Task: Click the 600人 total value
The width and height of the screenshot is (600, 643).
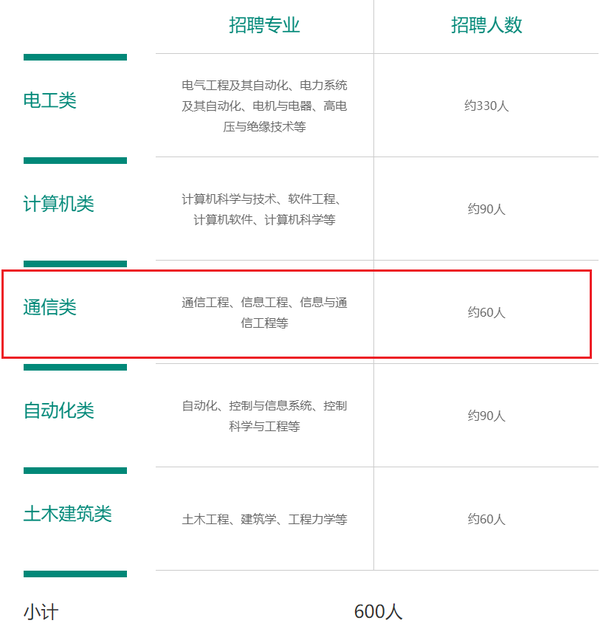Action: tap(378, 611)
